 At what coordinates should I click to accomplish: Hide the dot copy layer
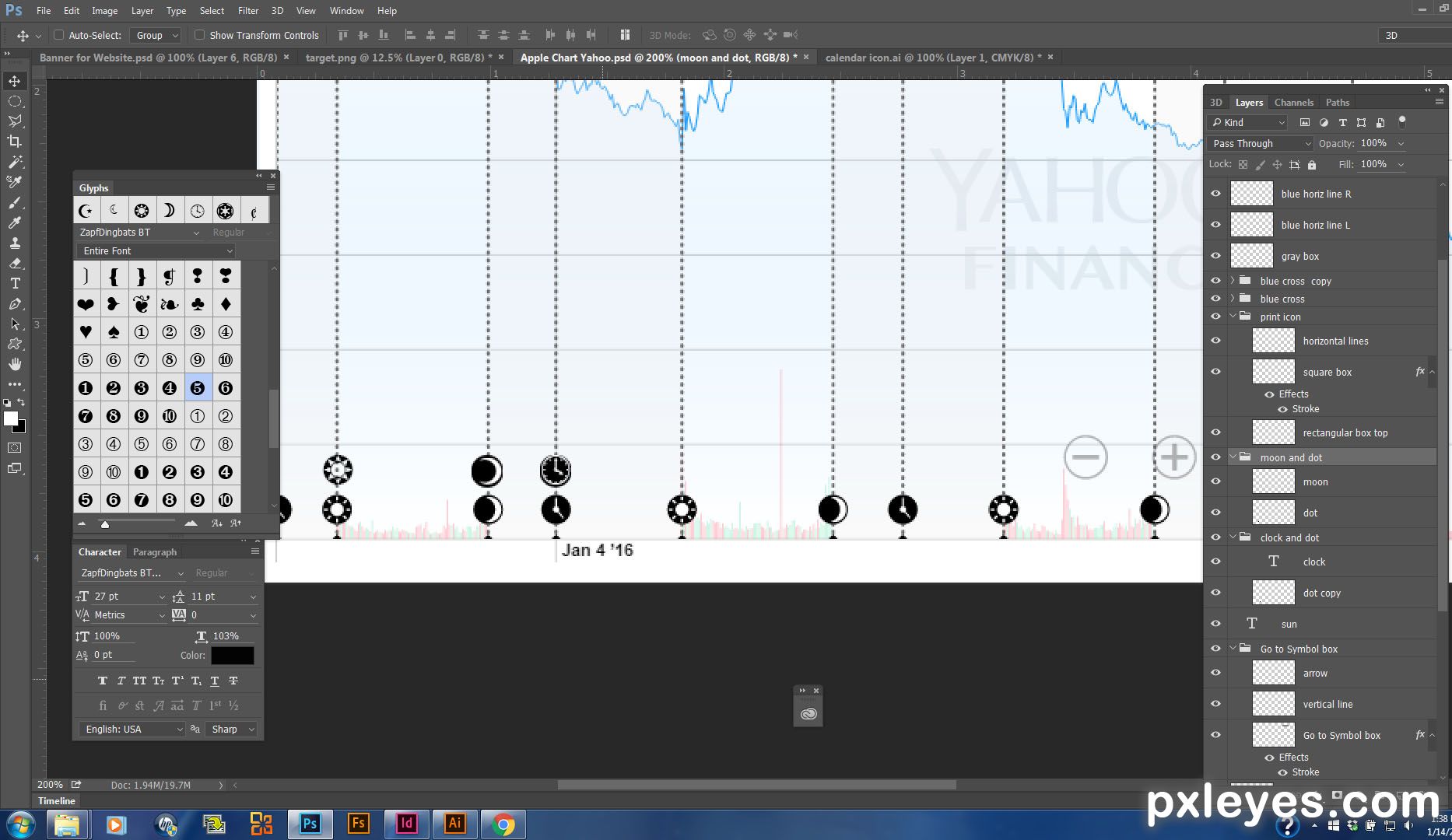[x=1215, y=593]
